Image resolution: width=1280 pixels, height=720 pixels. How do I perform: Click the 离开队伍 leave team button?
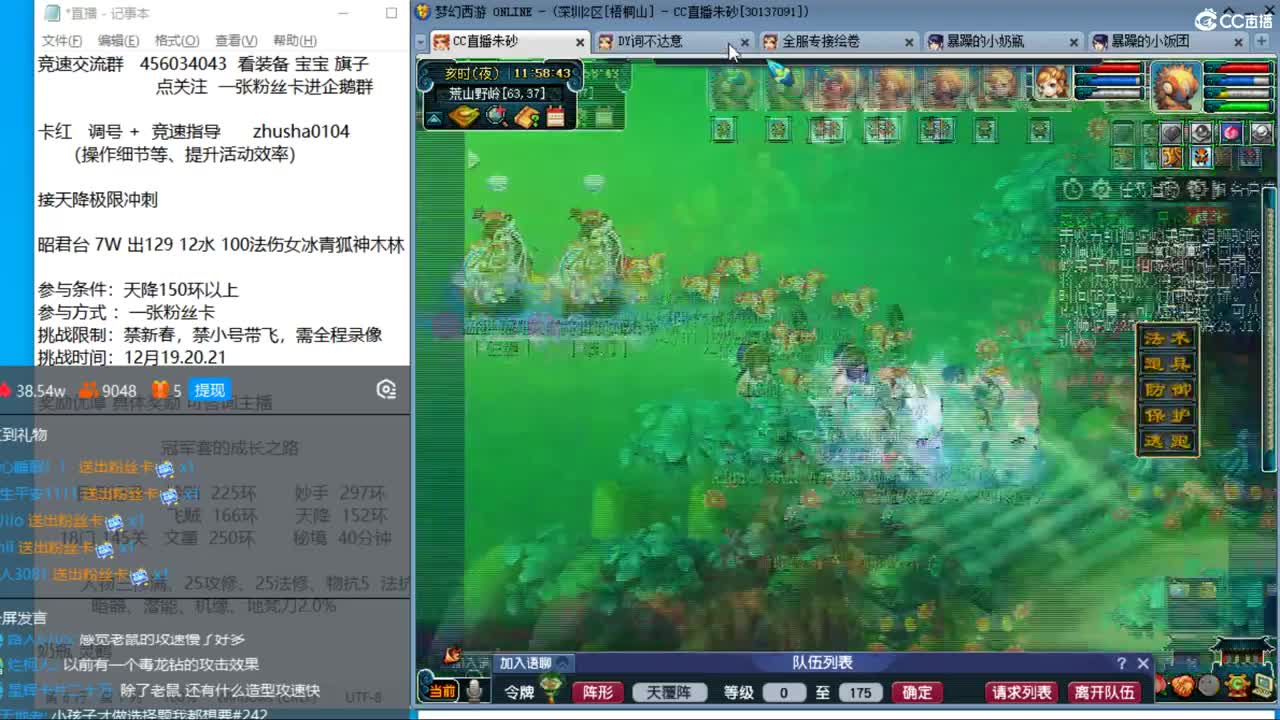(x=1104, y=692)
